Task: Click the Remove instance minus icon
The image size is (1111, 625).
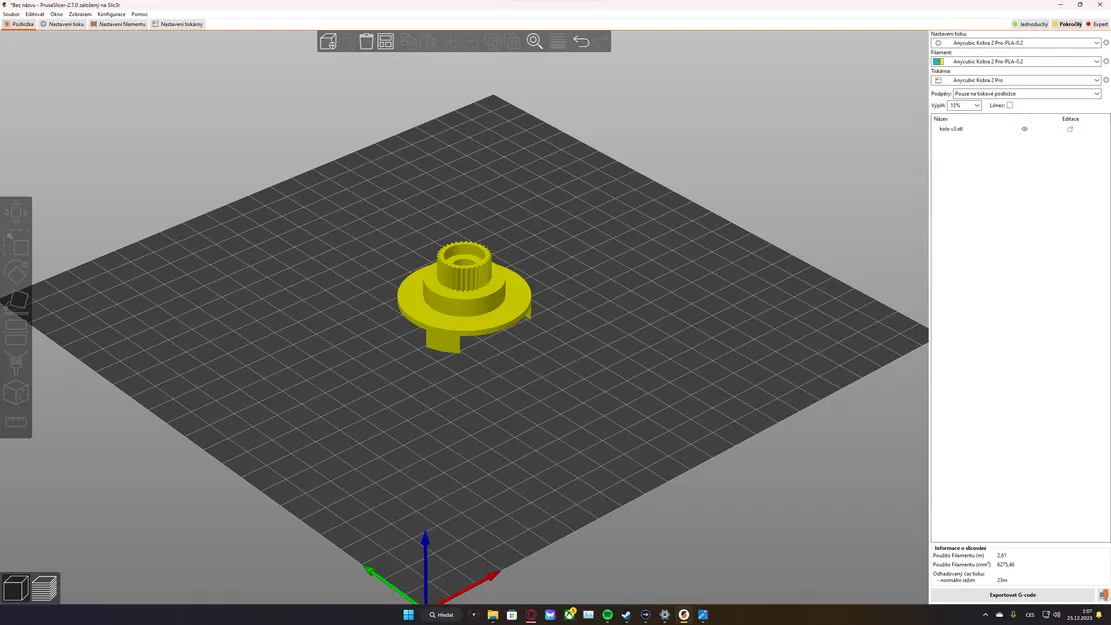Action: point(470,41)
